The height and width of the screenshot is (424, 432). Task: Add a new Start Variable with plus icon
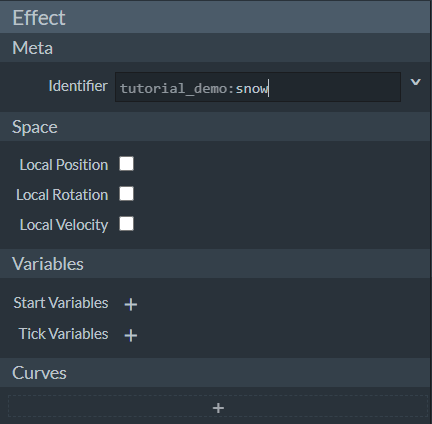(x=131, y=304)
